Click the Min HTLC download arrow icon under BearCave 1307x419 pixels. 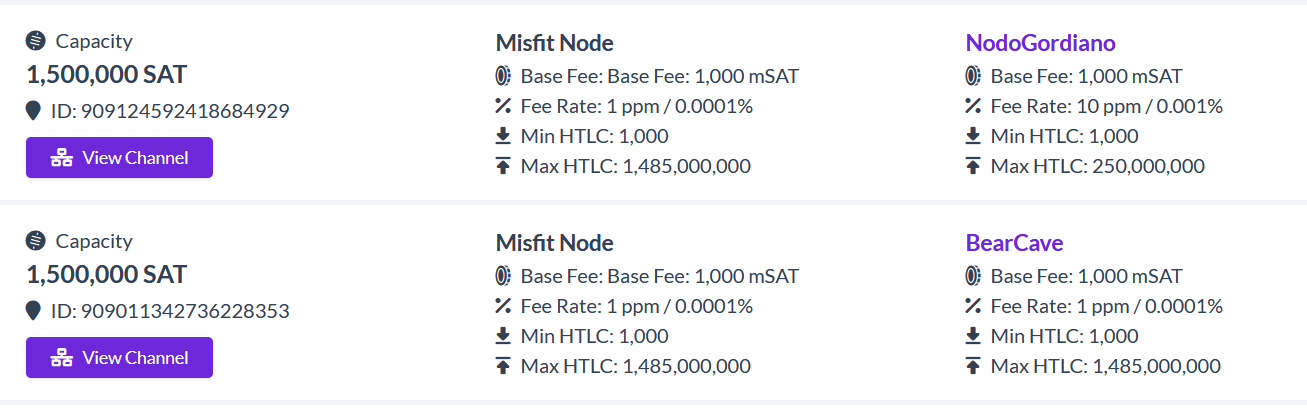point(973,336)
